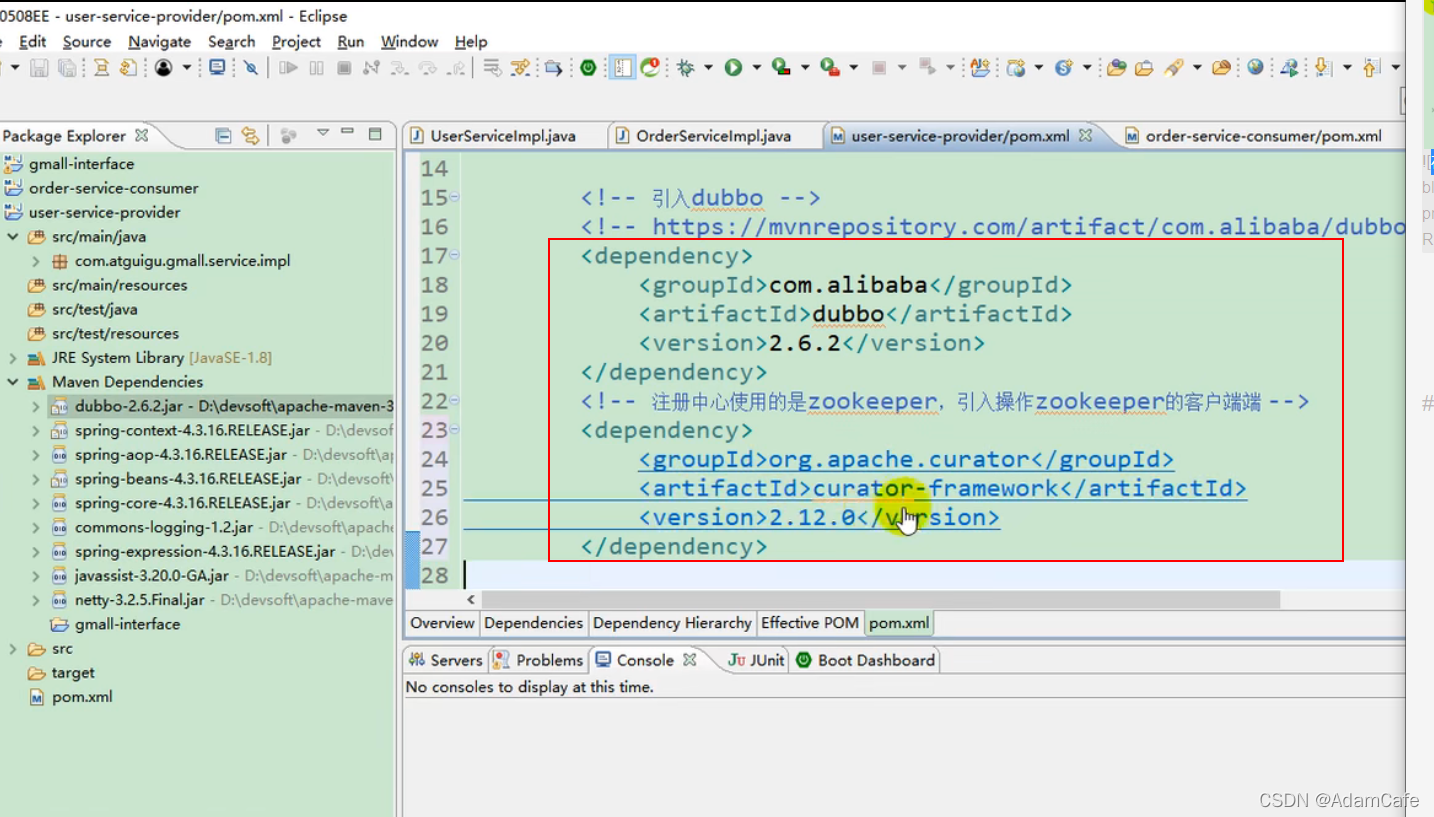Open the Run menu
This screenshot has height=817, width=1434.
pyautogui.click(x=351, y=41)
